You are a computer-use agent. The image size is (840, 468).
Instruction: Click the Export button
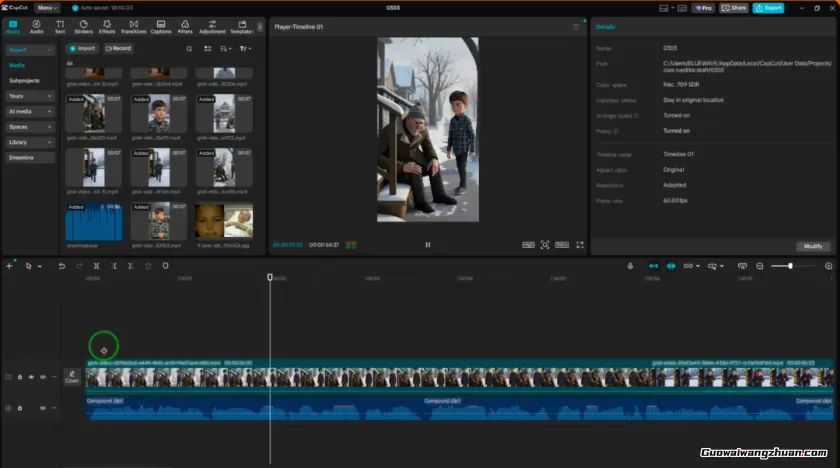(x=768, y=7)
